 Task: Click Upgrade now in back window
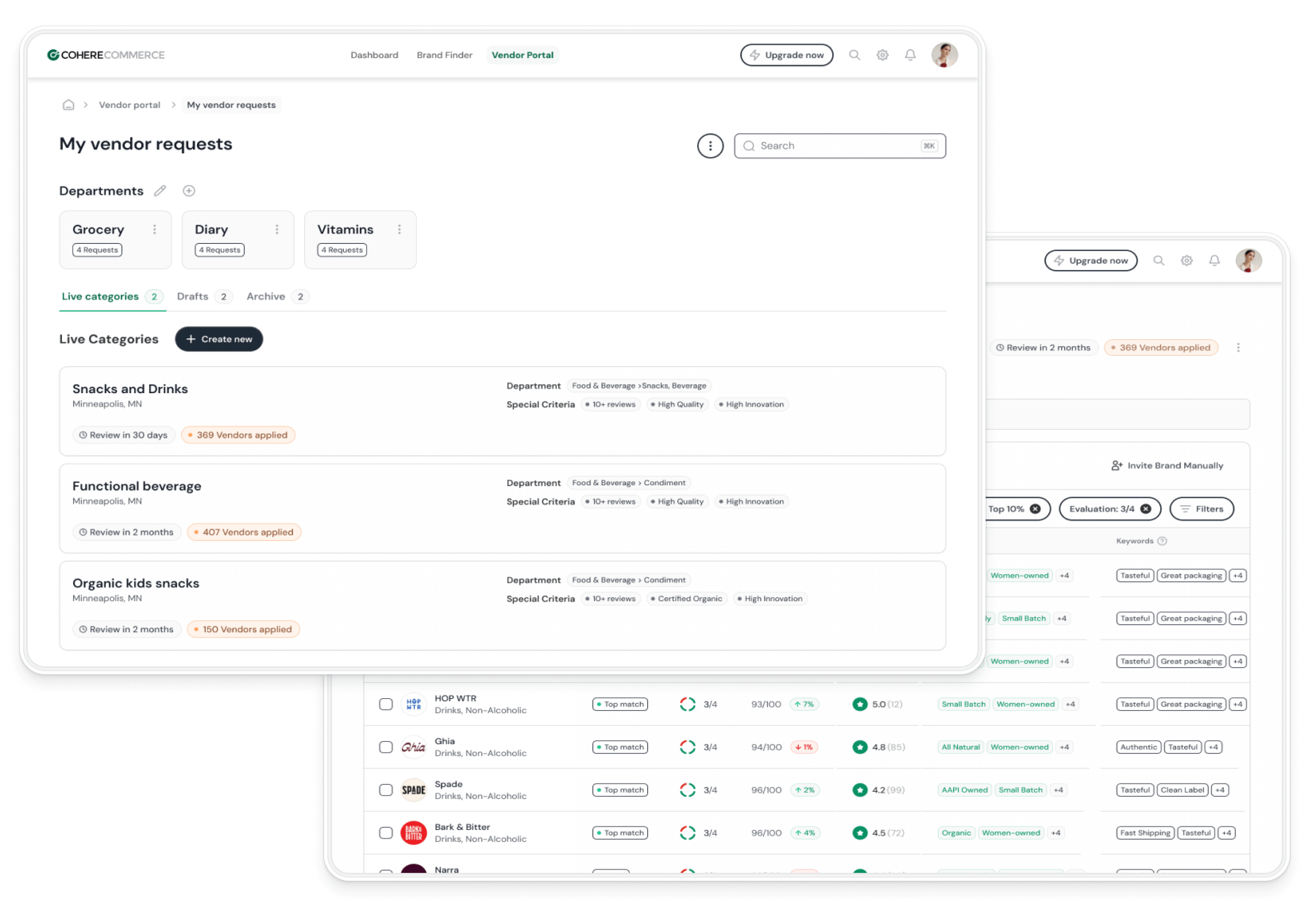click(x=1091, y=260)
